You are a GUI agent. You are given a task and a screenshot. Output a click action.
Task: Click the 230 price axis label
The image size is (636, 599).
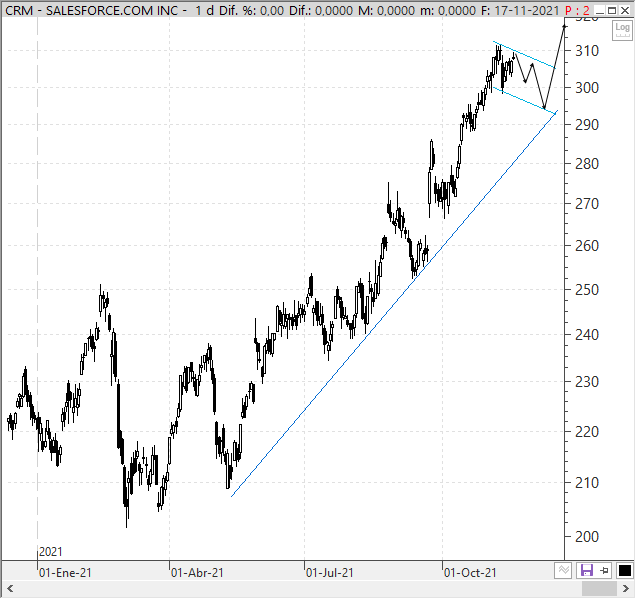(587, 382)
